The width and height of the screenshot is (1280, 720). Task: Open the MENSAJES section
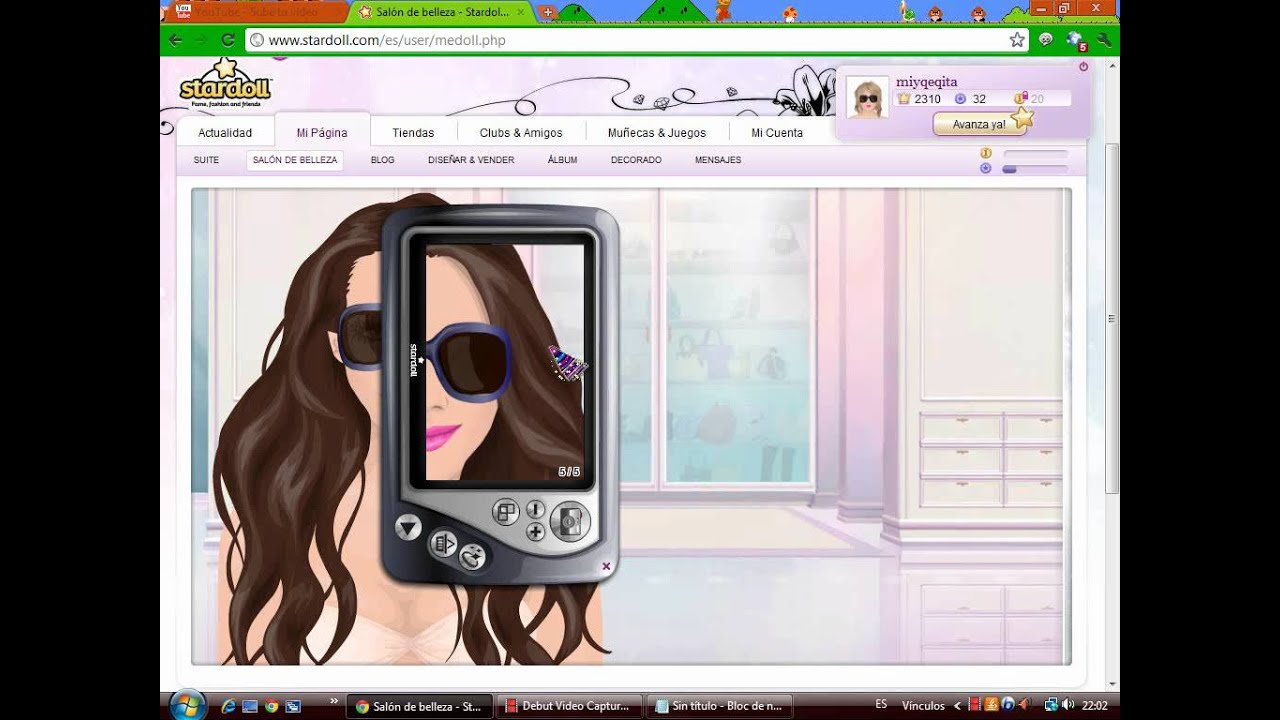[x=718, y=160]
